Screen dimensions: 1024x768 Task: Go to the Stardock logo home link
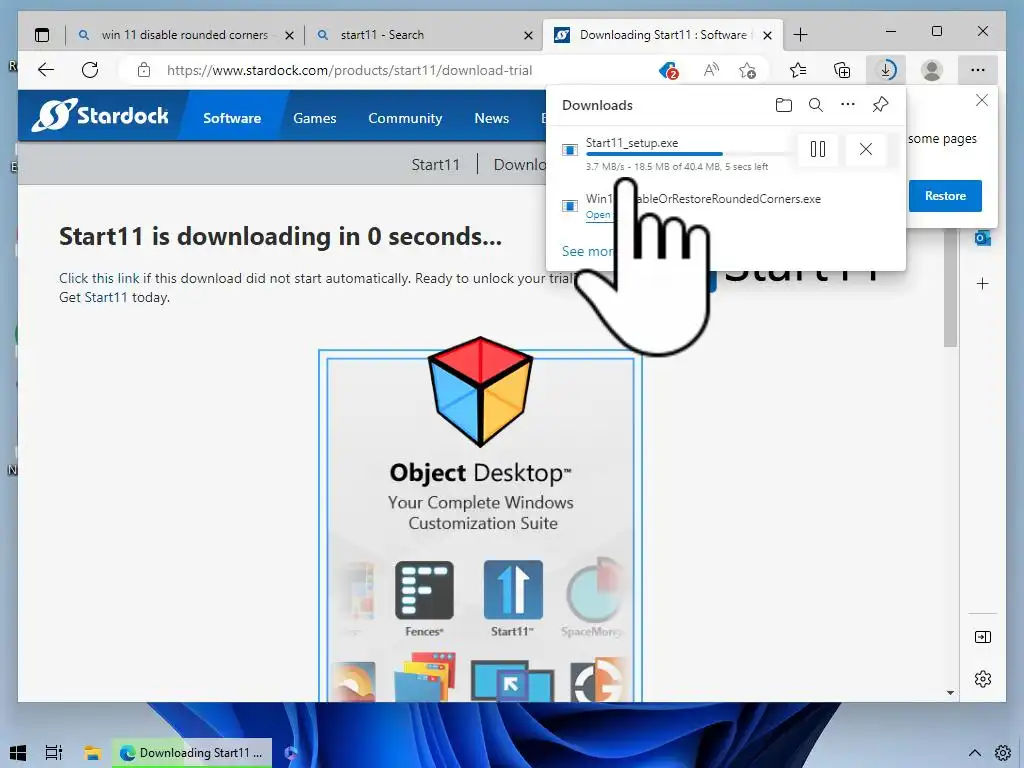(x=101, y=116)
